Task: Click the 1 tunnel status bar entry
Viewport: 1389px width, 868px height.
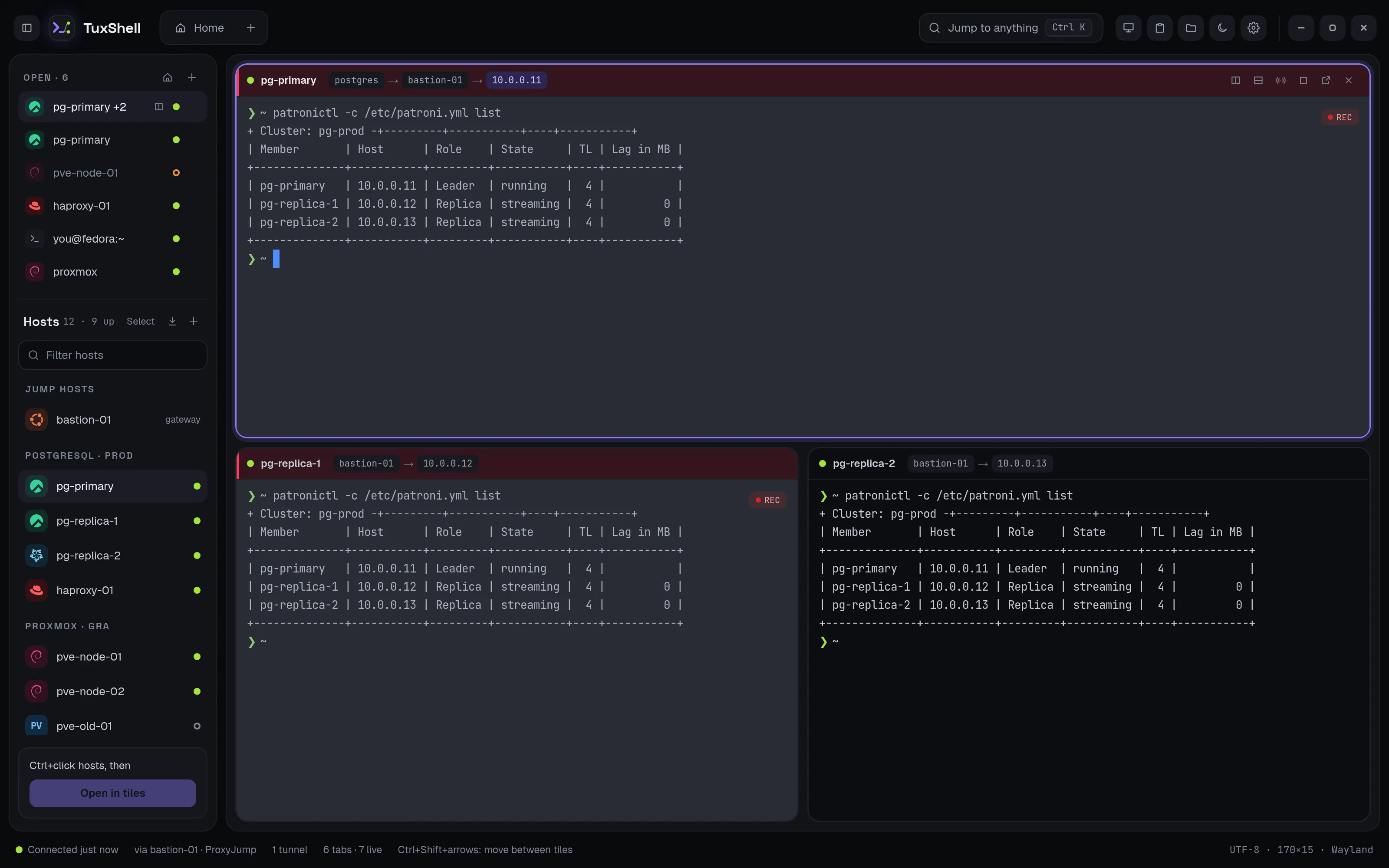Action: (x=290, y=850)
